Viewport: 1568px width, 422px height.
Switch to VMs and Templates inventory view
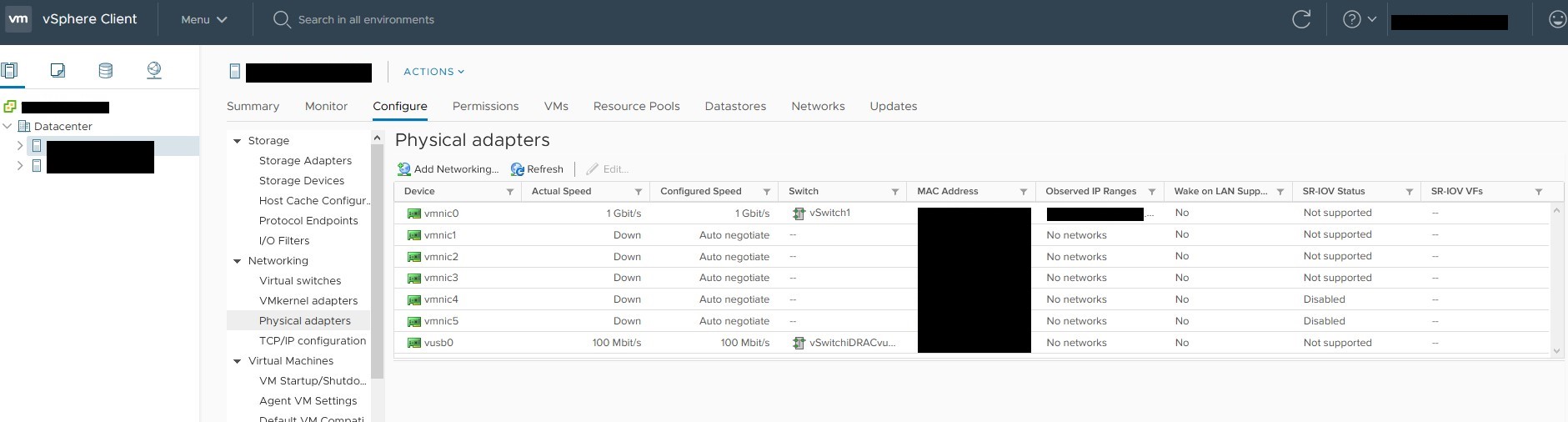[x=58, y=71]
